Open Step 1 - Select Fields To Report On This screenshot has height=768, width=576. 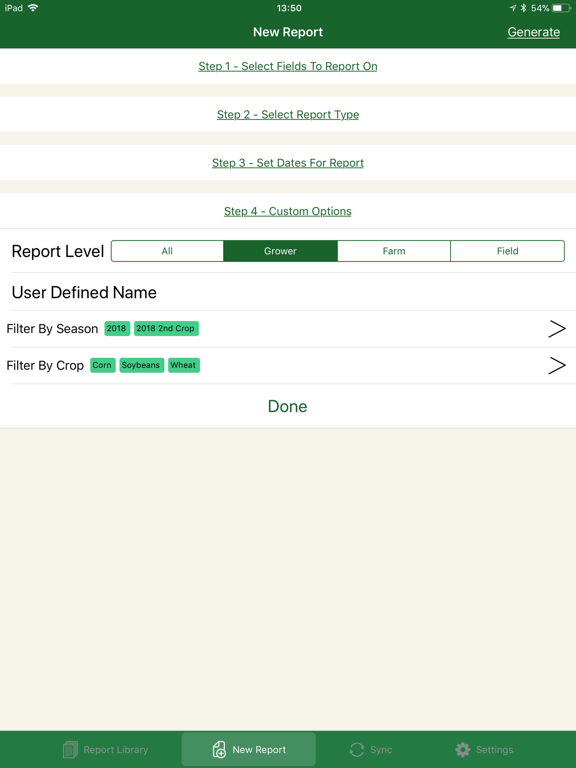(x=288, y=66)
